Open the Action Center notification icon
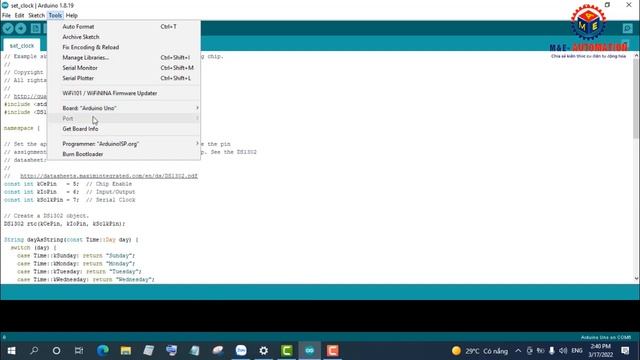The width and height of the screenshot is (640, 360). [x=625, y=351]
